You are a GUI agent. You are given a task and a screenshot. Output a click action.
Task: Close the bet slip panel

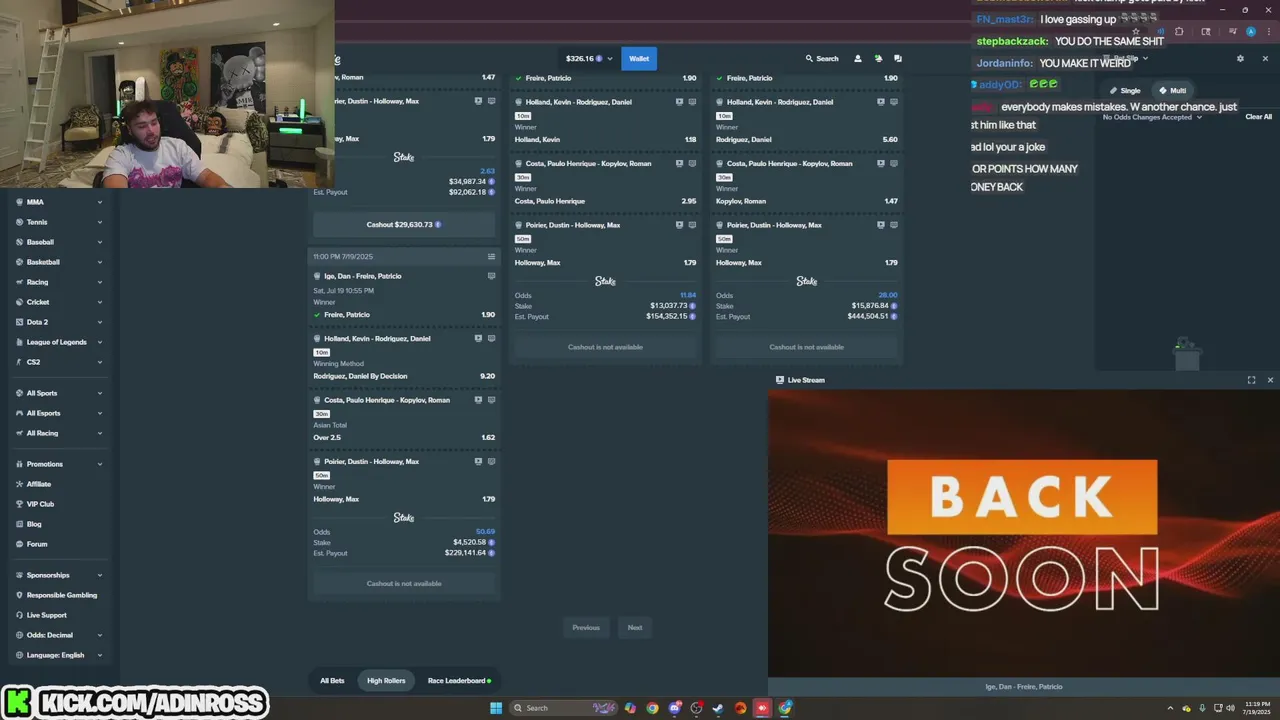[x=1265, y=59]
